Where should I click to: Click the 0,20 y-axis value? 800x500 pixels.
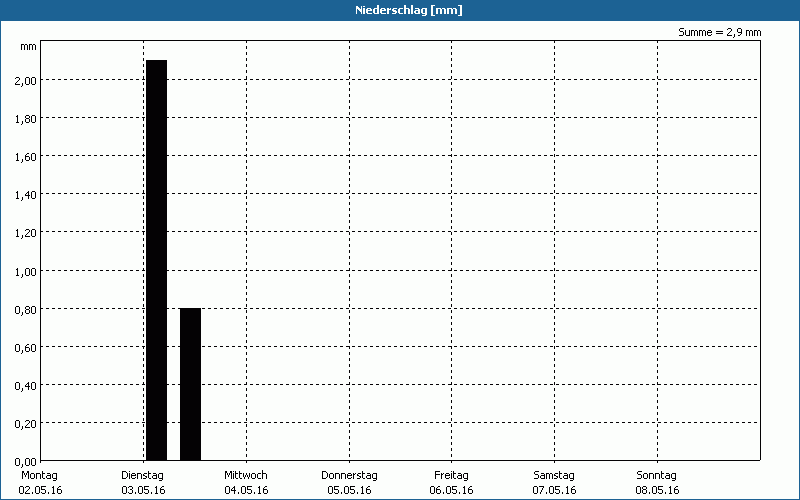coord(26,423)
